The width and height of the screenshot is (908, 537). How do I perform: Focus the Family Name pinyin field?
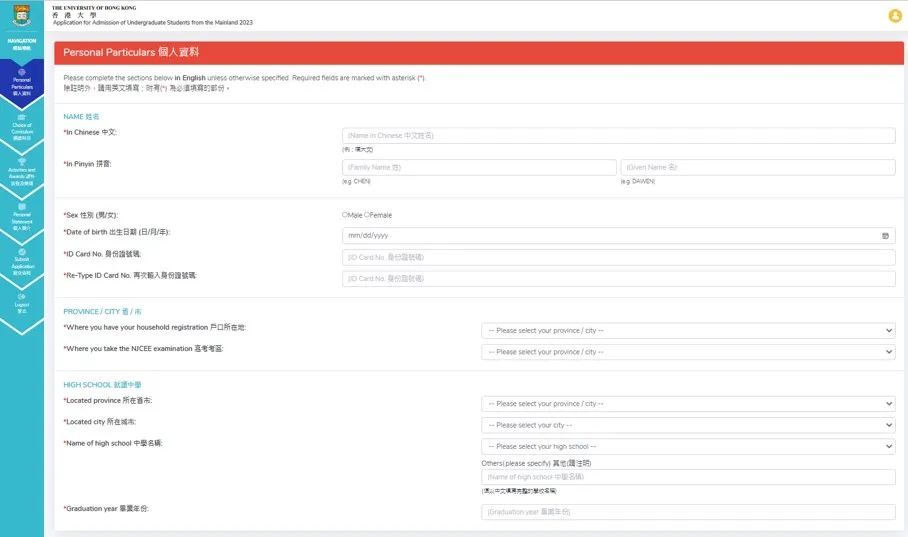[479, 168]
